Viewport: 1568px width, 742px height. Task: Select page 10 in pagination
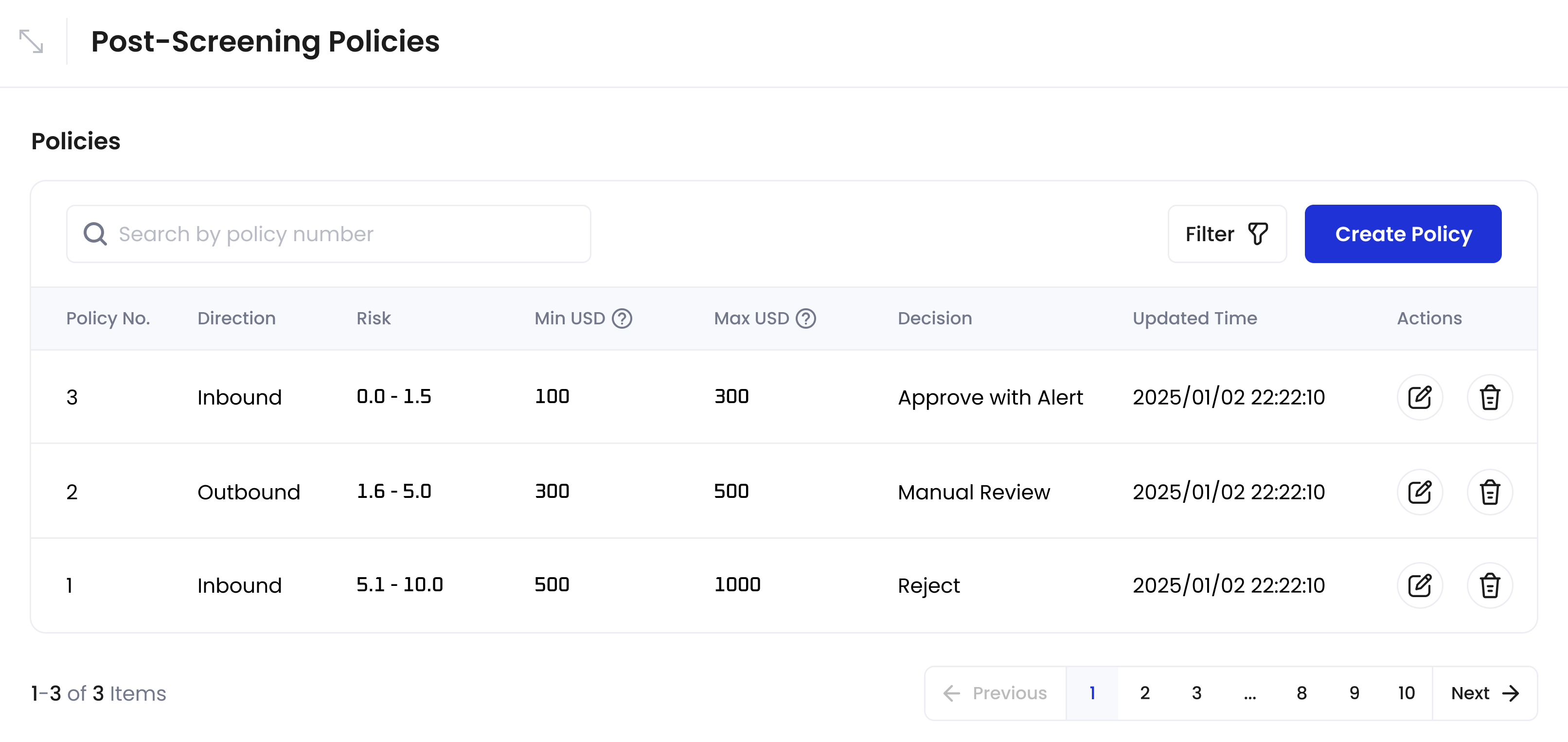[x=1406, y=693]
